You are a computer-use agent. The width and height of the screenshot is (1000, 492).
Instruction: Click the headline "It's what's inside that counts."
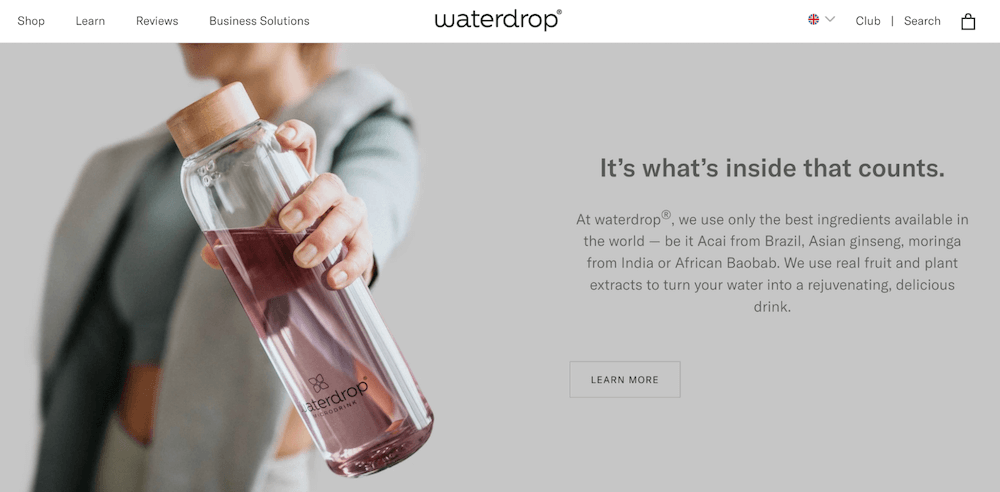(x=772, y=168)
